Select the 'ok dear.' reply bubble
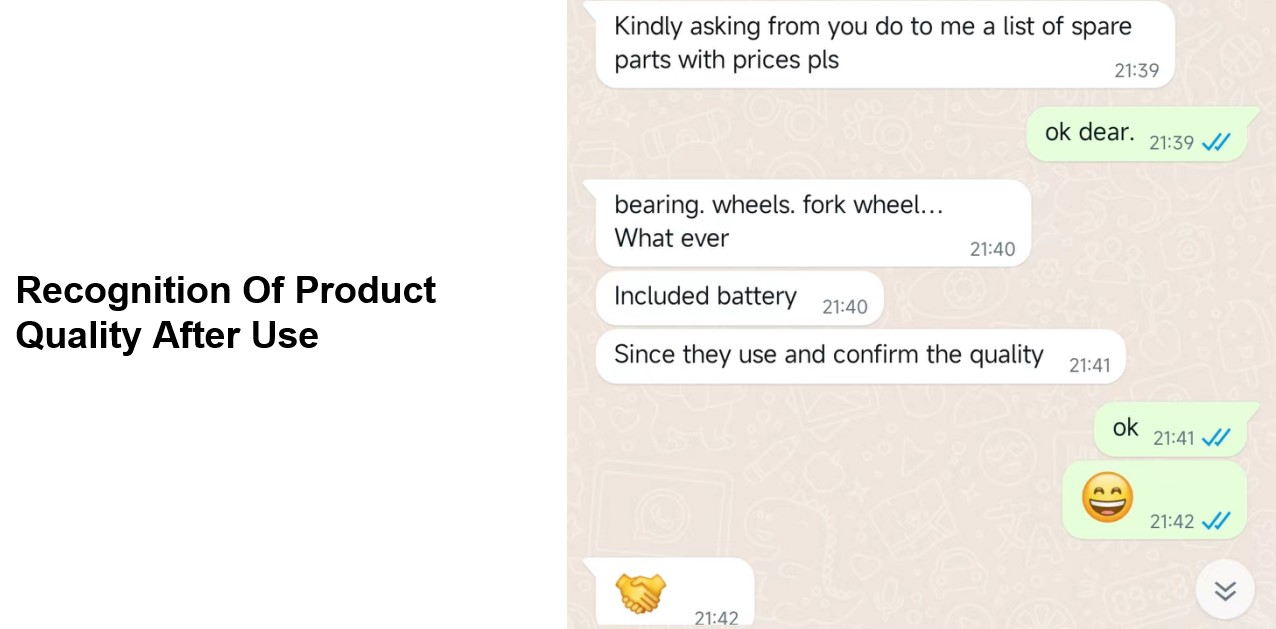Viewport: 1276px width, 629px height. [x=1136, y=134]
